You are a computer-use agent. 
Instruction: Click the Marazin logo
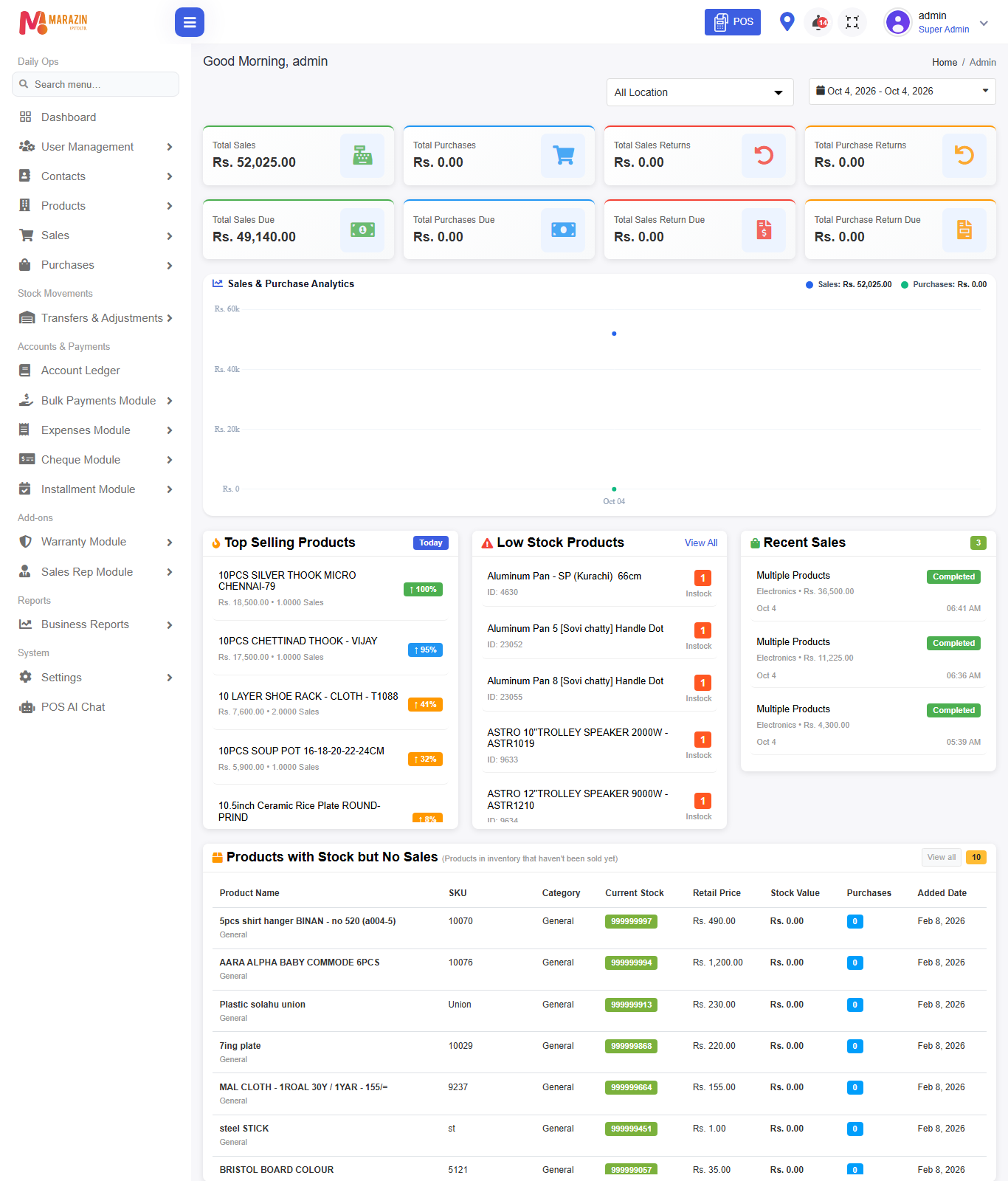coord(53,22)
